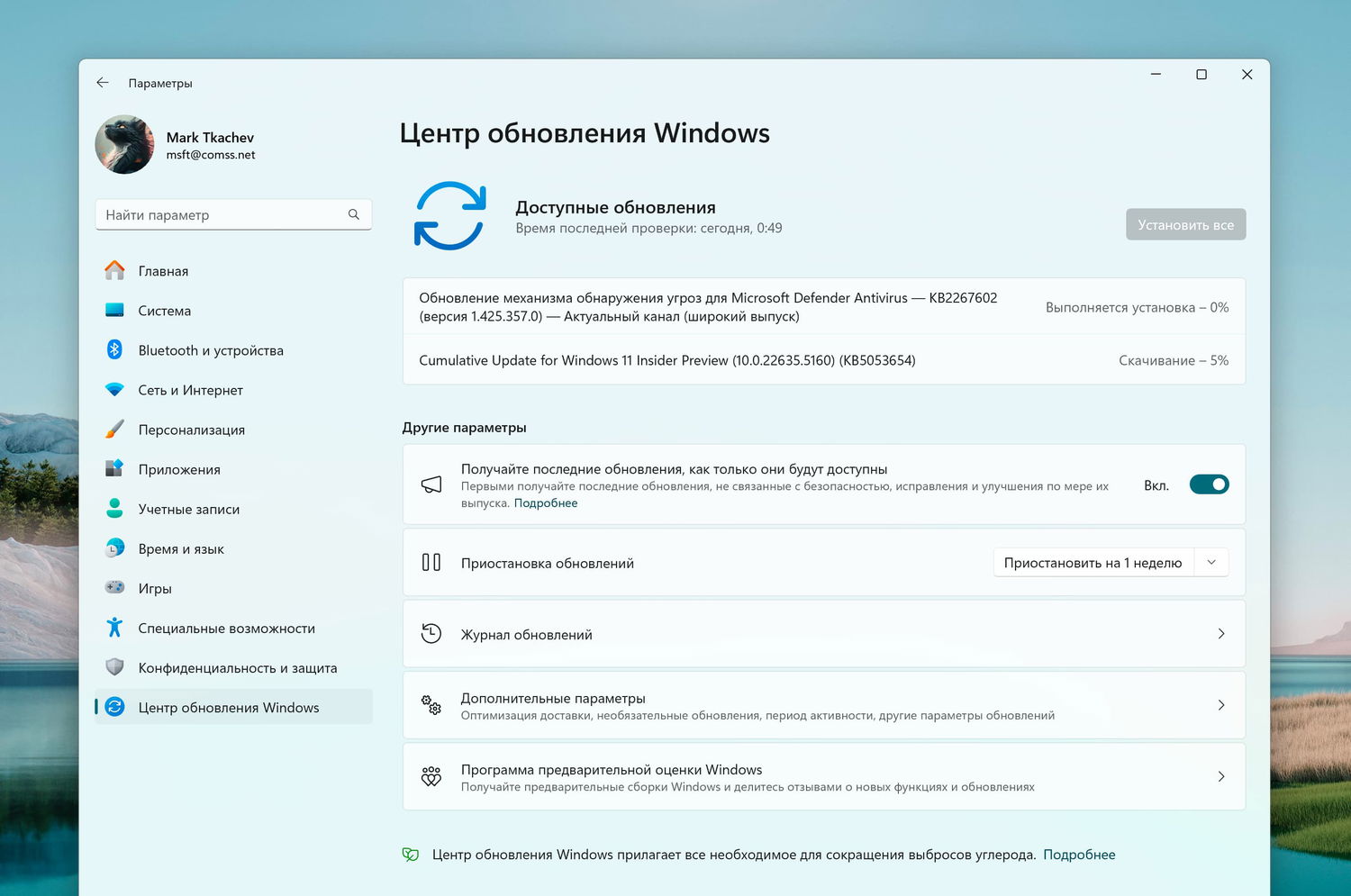The height and width of the screenshot is (896, 1351).
Task: Click the Время и язык globe-clock icon
Action: (114, 548)
